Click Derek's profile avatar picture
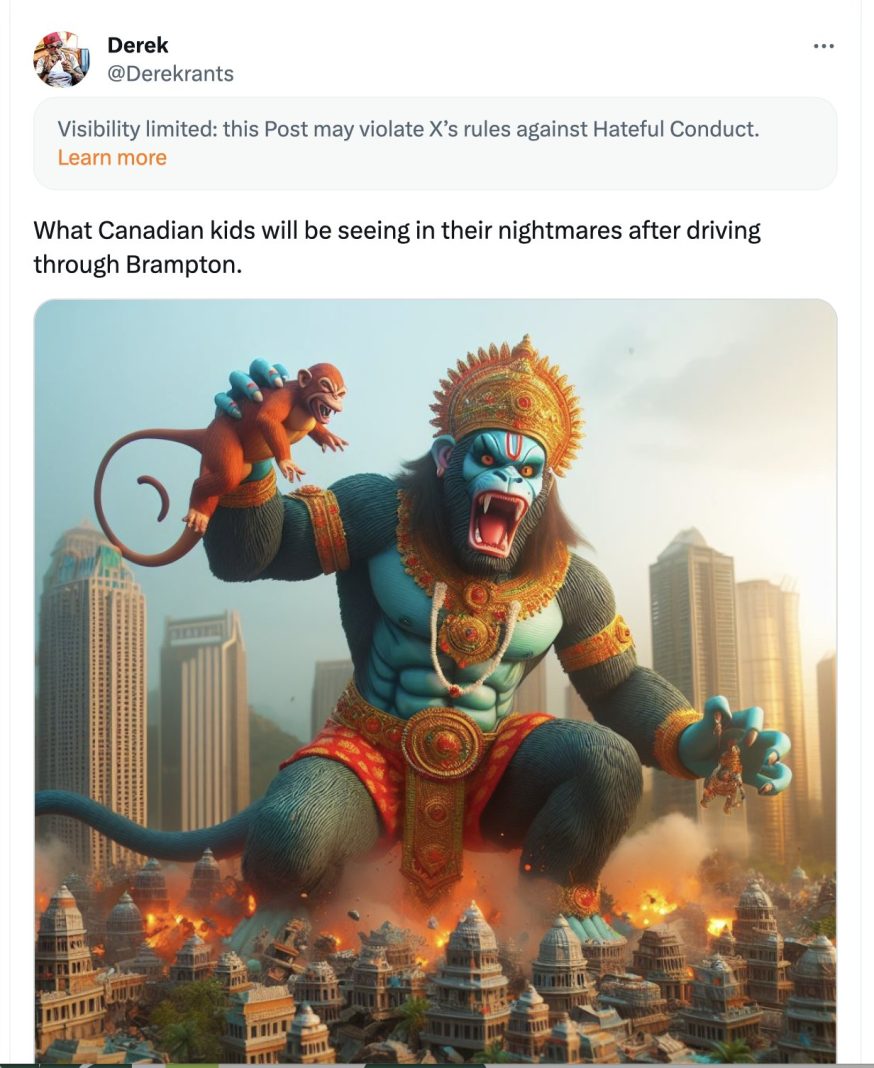This screenshot has width=874, height=1068. pyautogui.click(x=61, y=59)
